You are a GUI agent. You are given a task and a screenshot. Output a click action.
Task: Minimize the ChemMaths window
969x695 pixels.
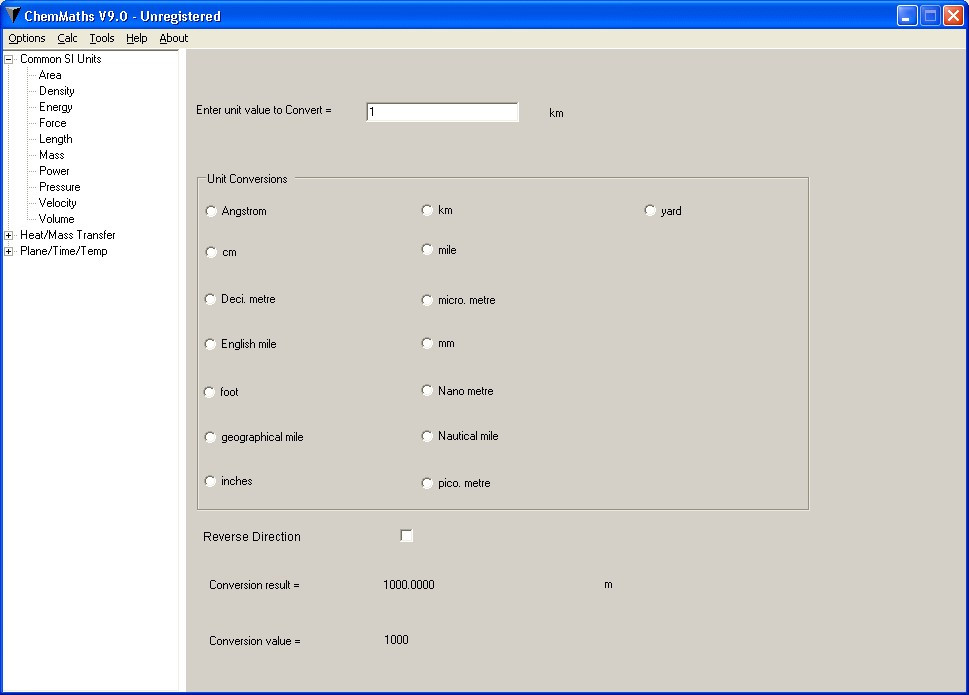(x=907, y=15)
